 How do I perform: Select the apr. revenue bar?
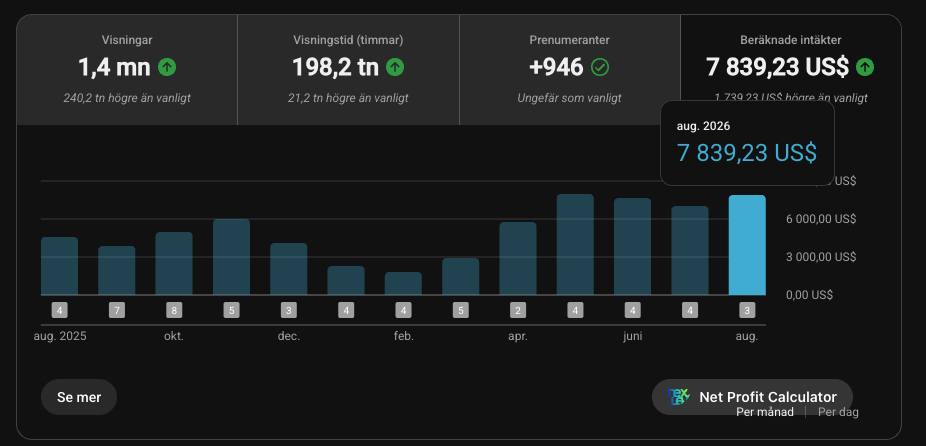click(518, 259)
